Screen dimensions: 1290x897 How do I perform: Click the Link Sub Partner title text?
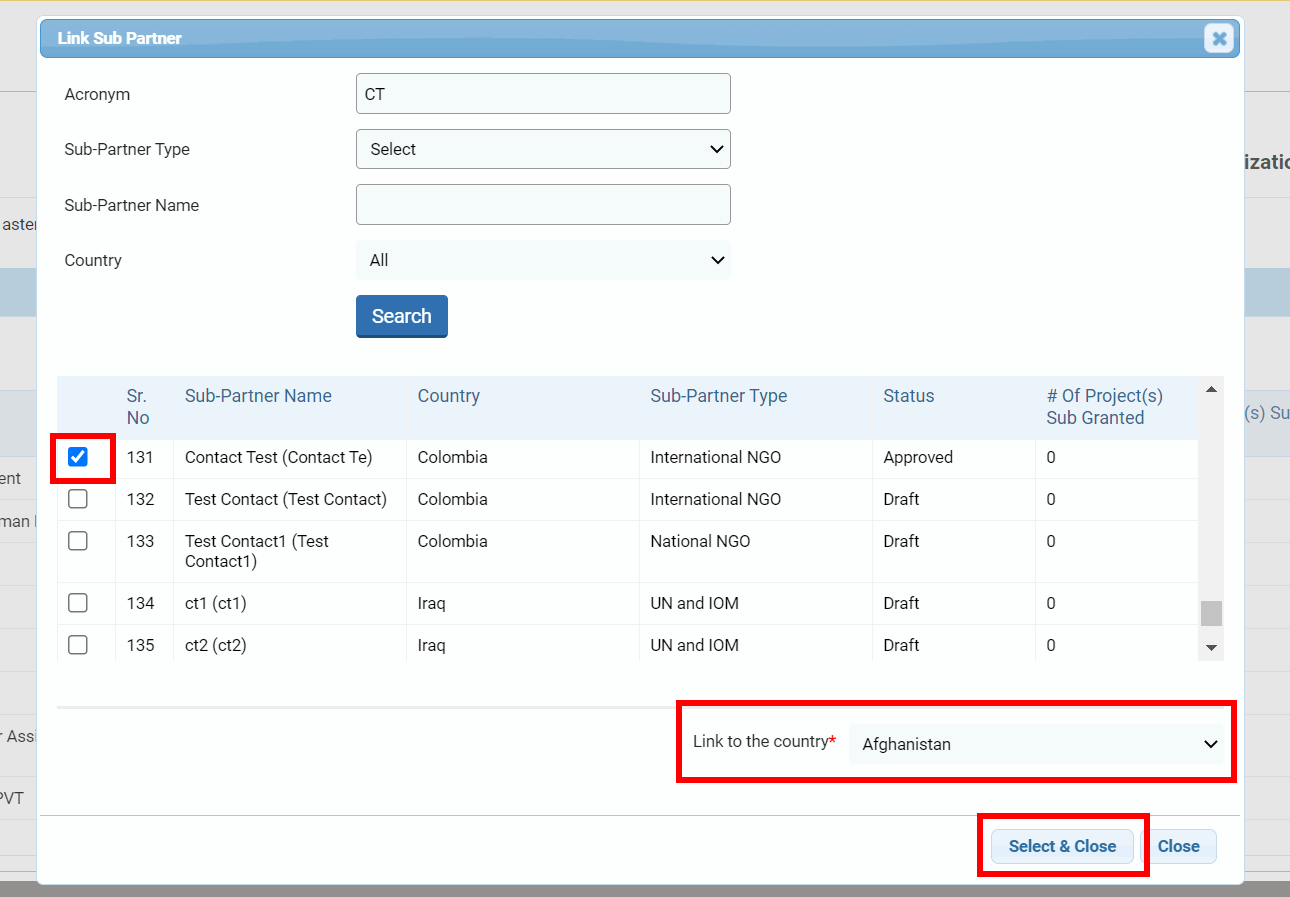[120, 39]
